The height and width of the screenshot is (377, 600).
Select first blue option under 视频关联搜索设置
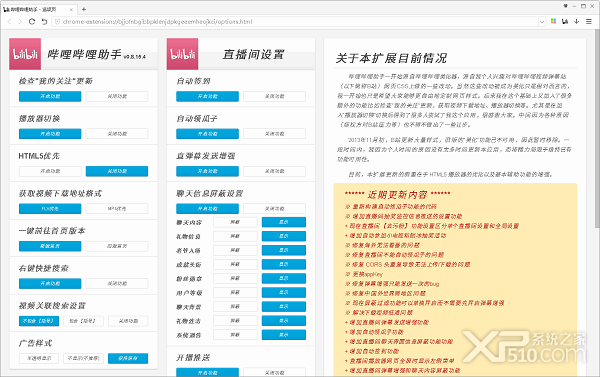pyautogui.click(x=39, y=321)
